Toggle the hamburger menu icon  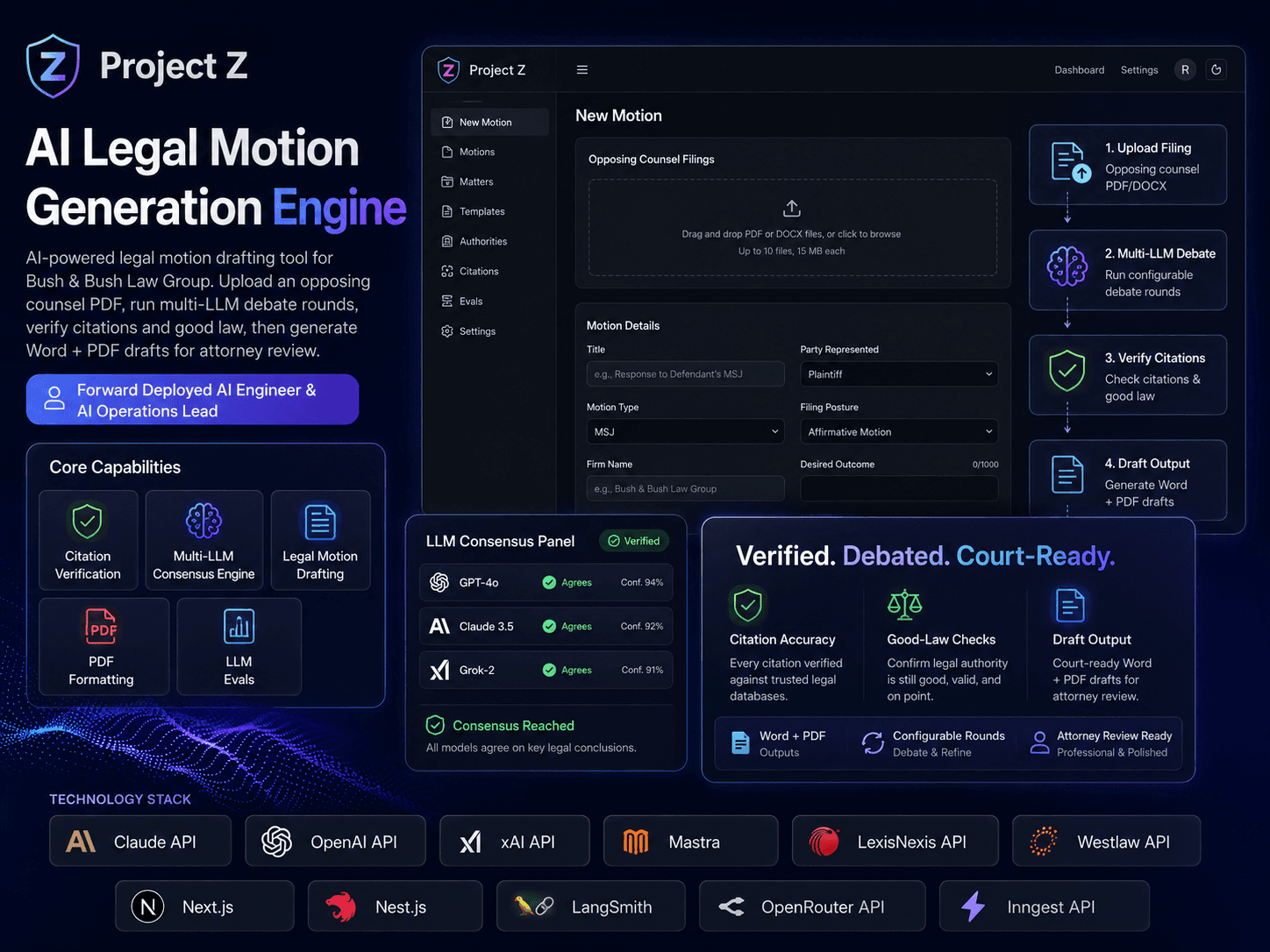point(581,69)
